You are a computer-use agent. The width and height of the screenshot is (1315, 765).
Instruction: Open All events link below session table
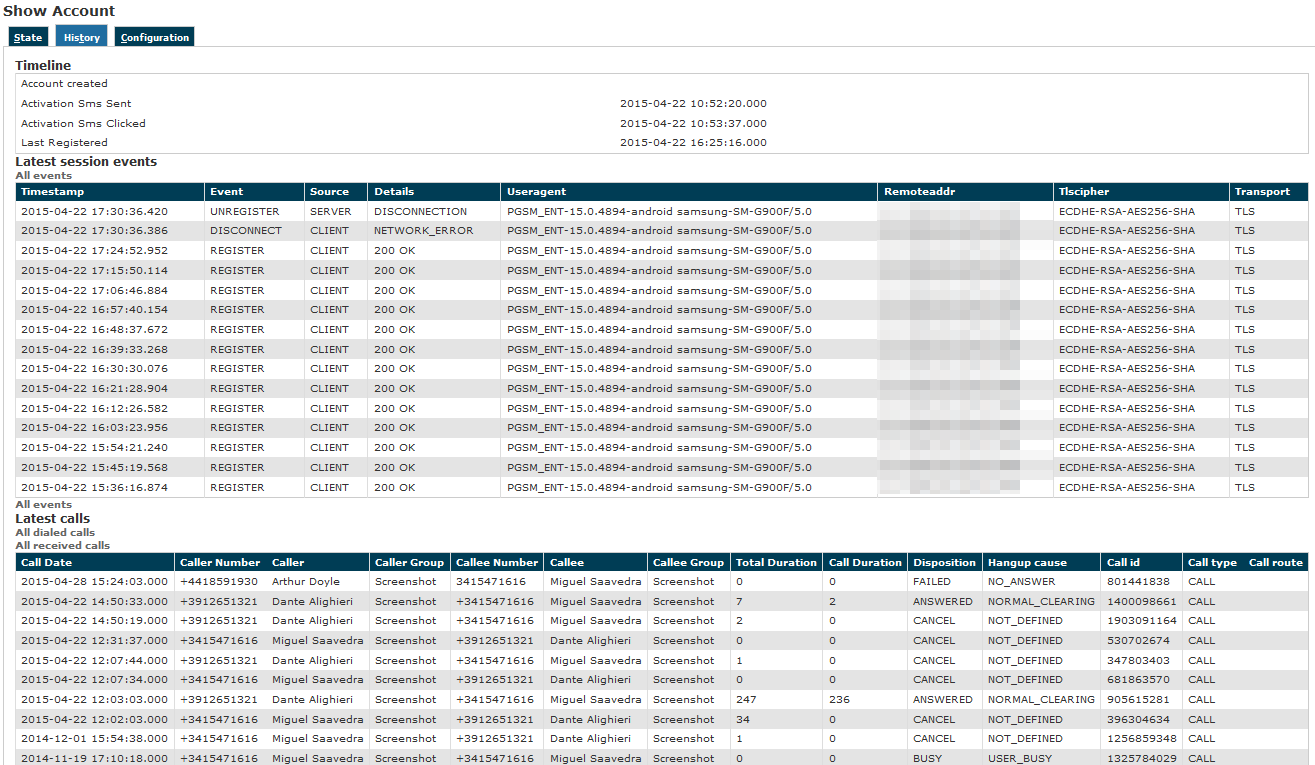pyautogui.click(x=43, y=505)
